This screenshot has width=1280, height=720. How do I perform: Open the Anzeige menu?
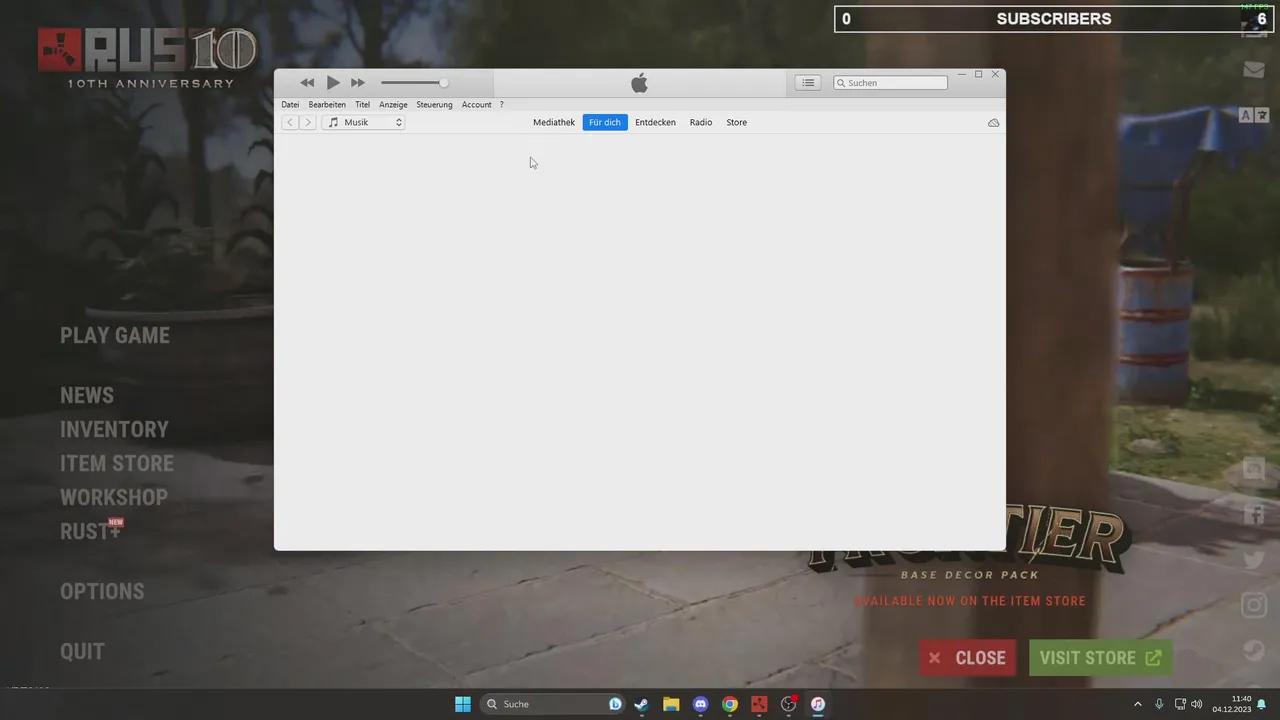(393, 104)
